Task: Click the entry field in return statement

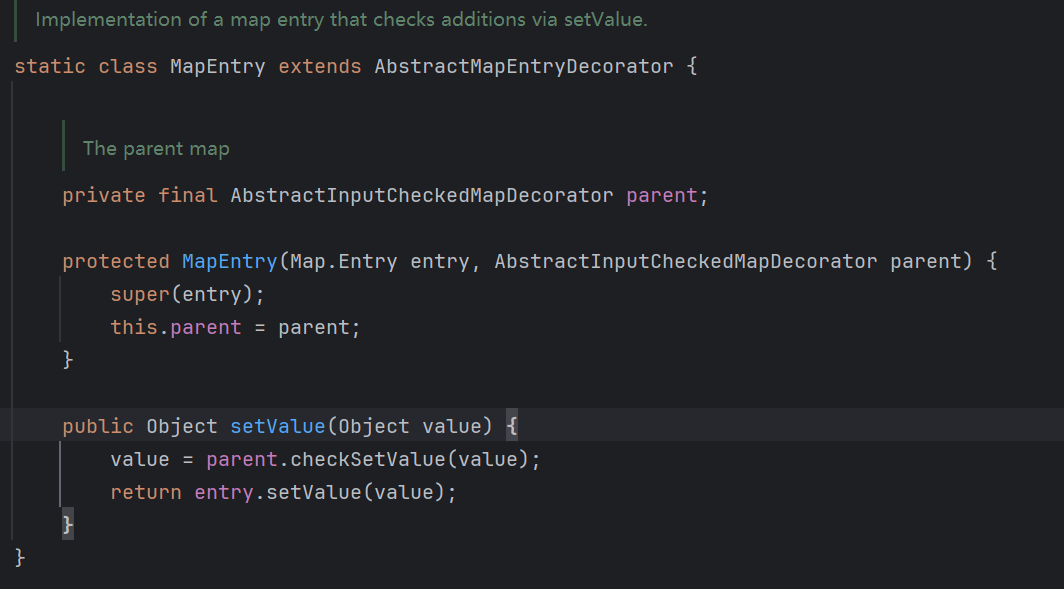Action: pos(224,493)
